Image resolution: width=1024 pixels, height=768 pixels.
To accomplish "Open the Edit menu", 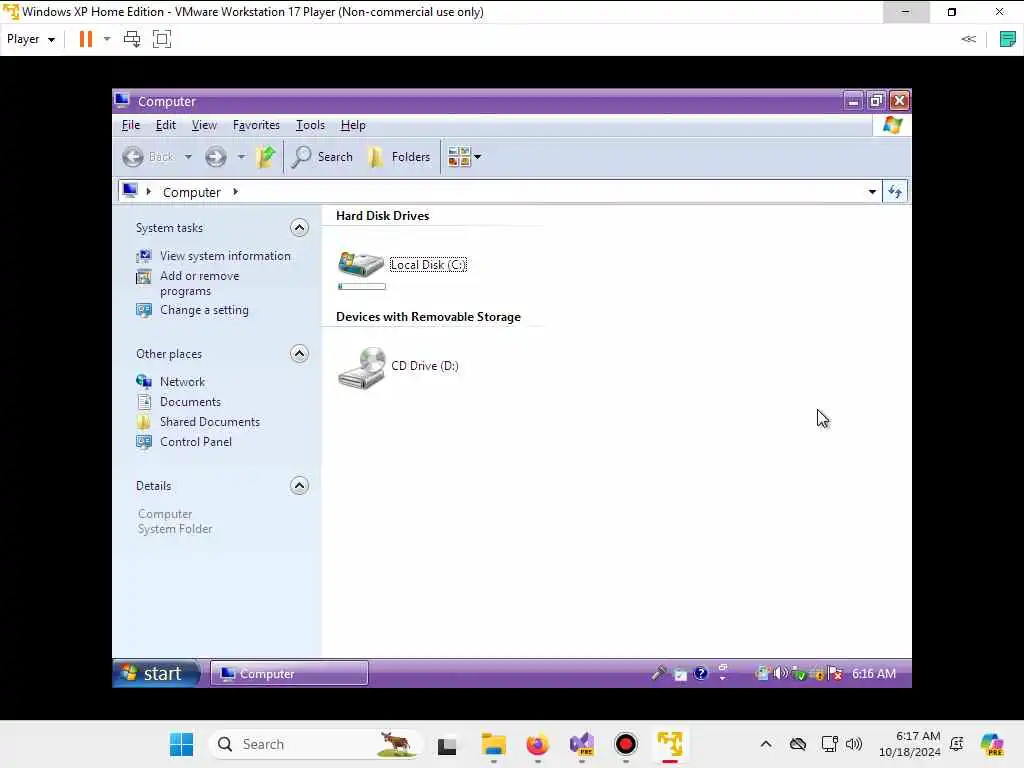I will click(x=166, y=125).
